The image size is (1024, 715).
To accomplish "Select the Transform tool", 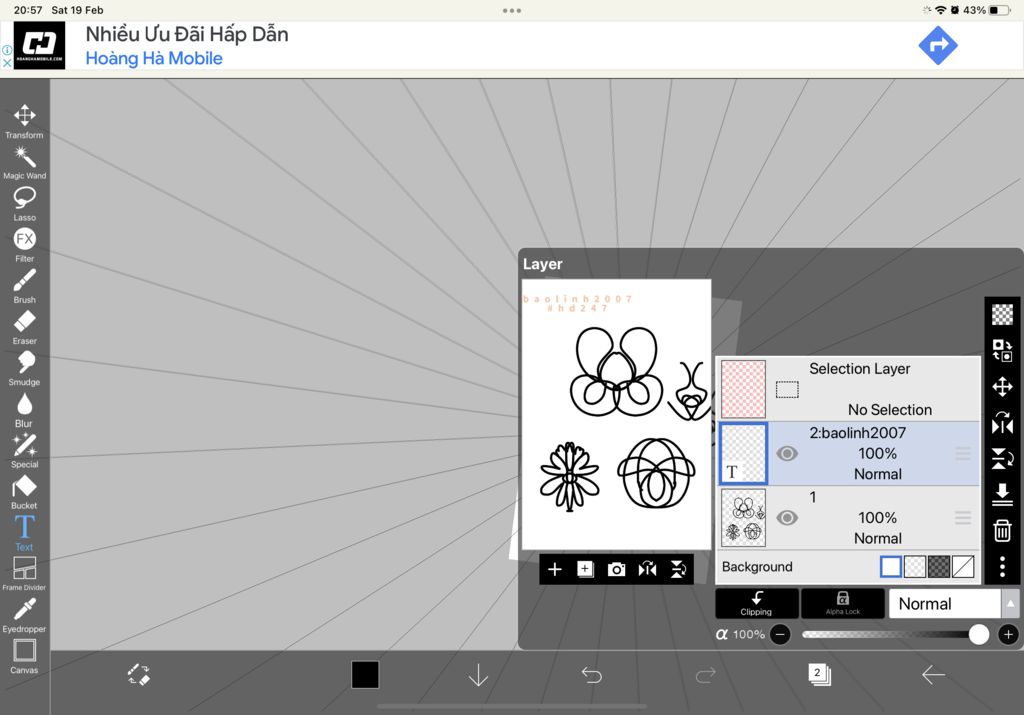I will click(24, 121).
